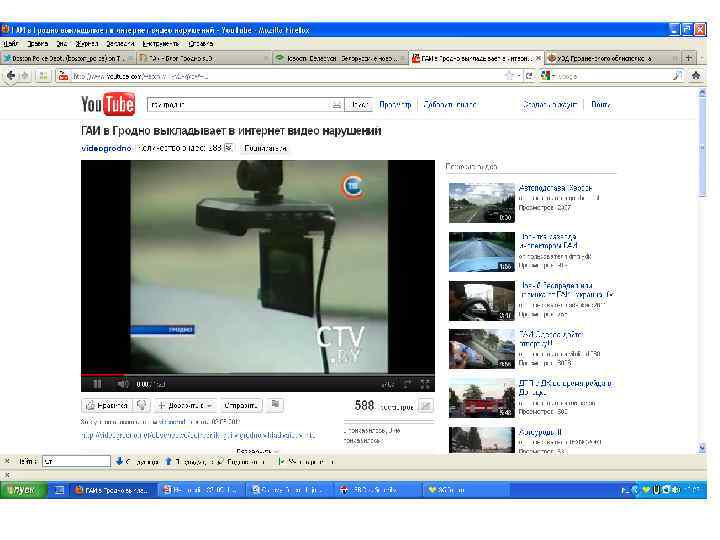Expand the player with the large-player icon

pos(407,384)
